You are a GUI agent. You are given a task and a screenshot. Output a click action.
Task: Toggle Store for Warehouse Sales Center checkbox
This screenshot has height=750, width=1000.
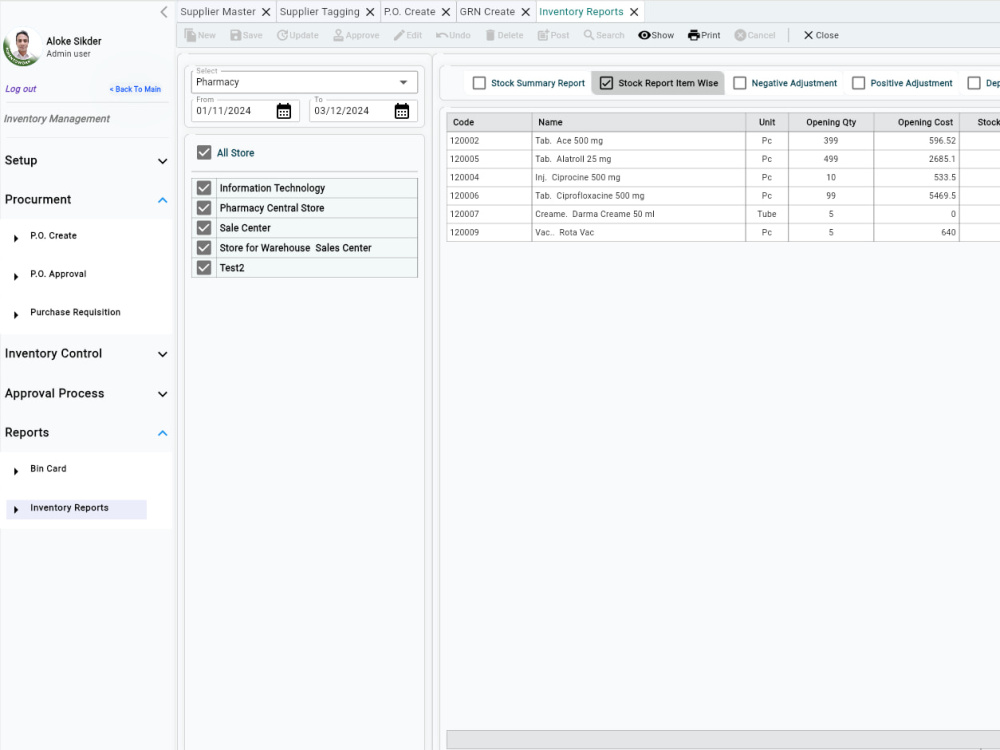click(x=204, y=247)
